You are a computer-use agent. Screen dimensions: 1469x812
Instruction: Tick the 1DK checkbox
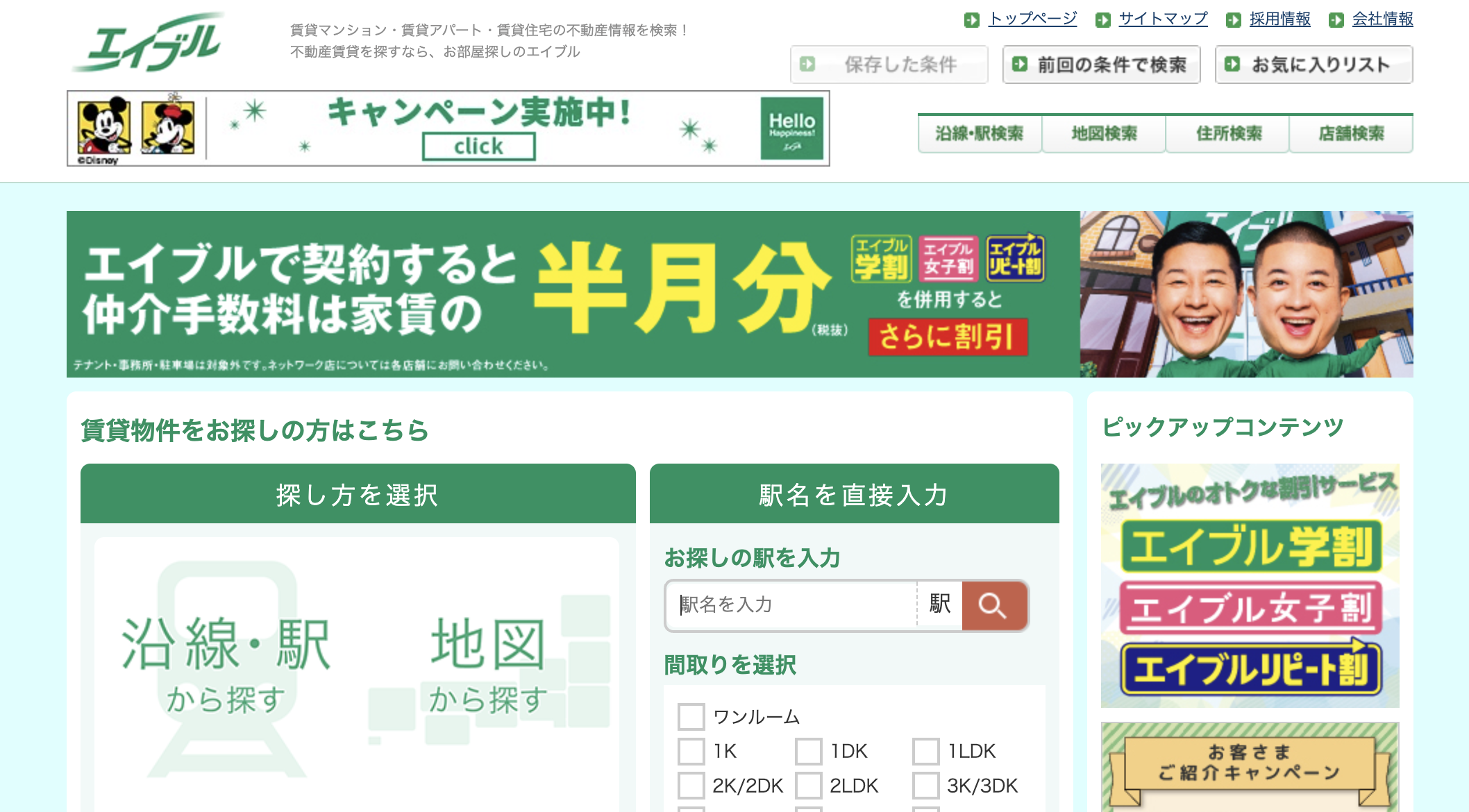point(809,751)
